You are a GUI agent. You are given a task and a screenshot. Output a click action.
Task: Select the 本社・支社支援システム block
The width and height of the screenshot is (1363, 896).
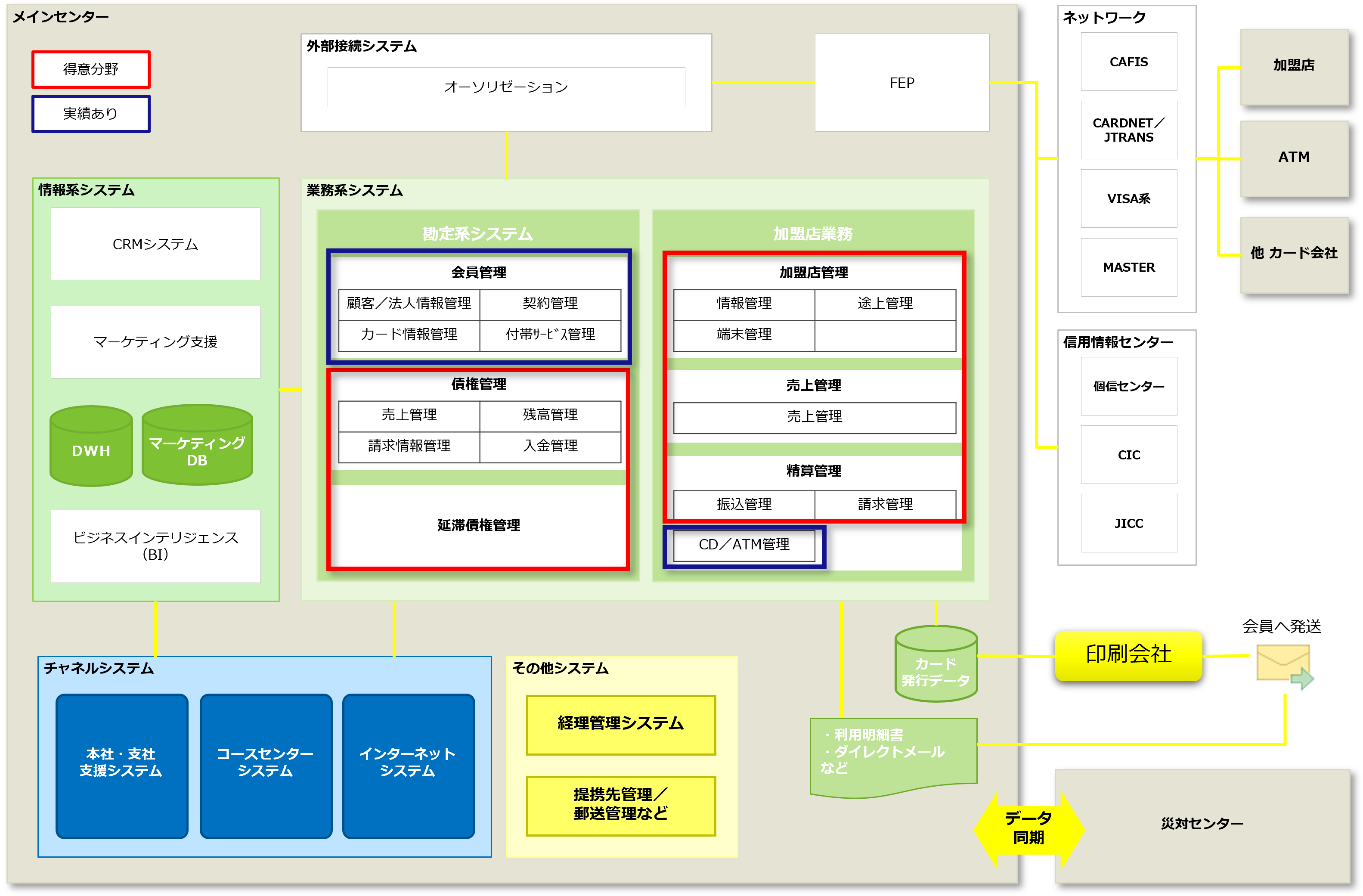click(x=121, y=766)
